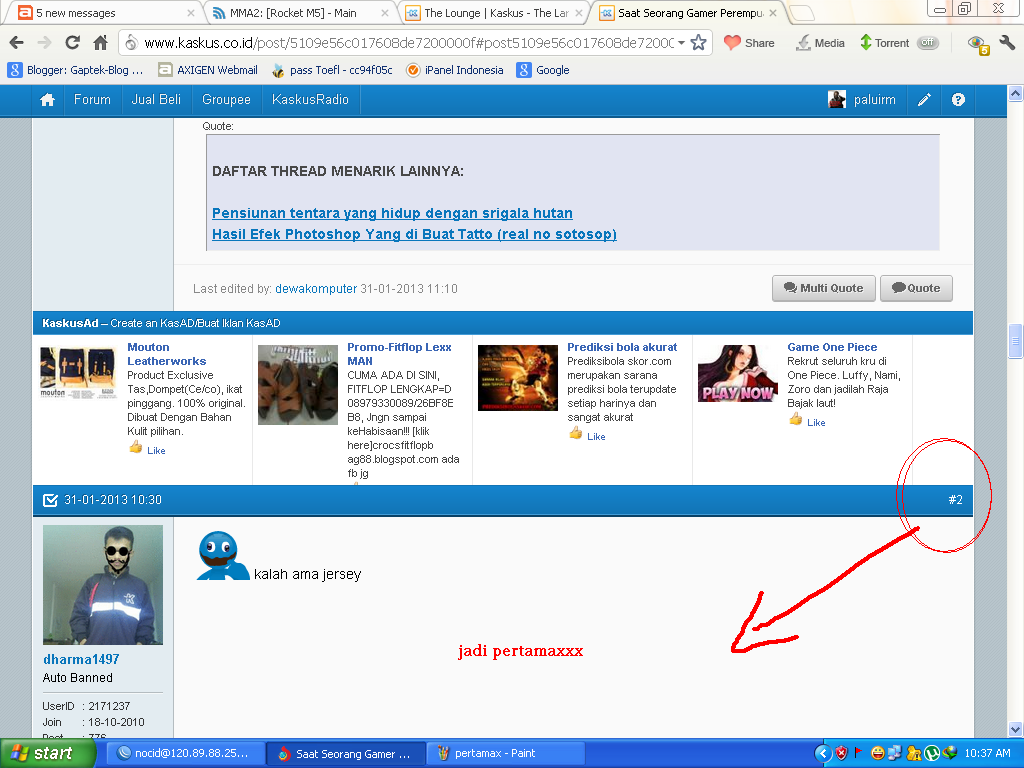Screen dimensions: 1024x768
Task: Open Windows Start button
Action: click(47, 754)
